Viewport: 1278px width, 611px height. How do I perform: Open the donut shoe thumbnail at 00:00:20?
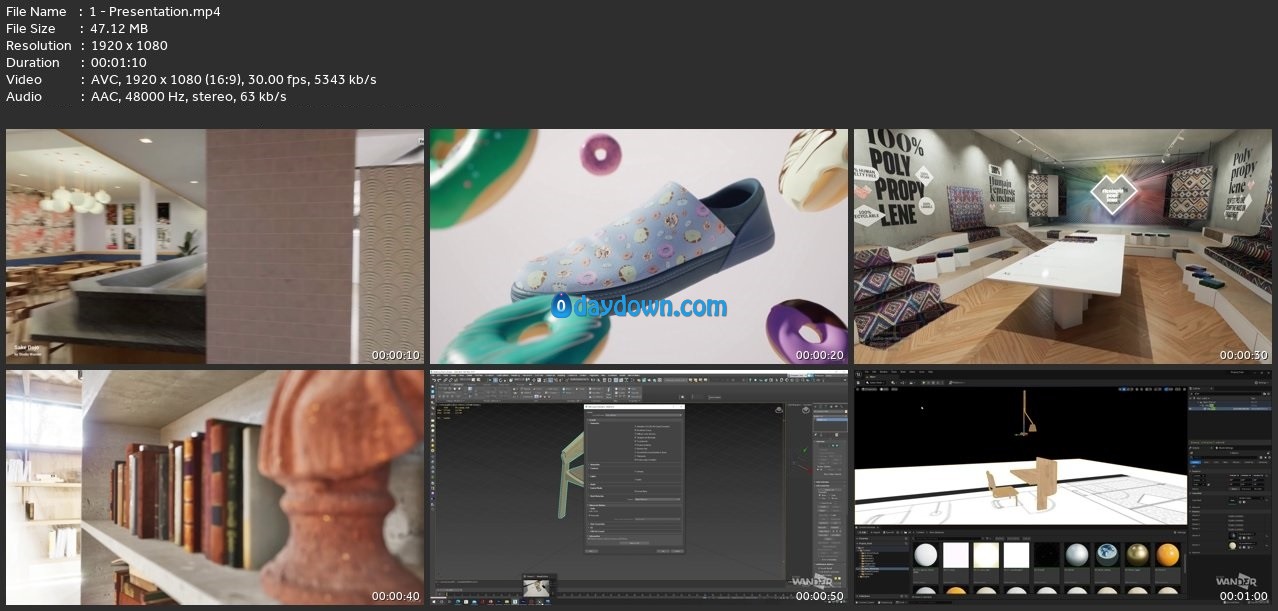point(638,246)
